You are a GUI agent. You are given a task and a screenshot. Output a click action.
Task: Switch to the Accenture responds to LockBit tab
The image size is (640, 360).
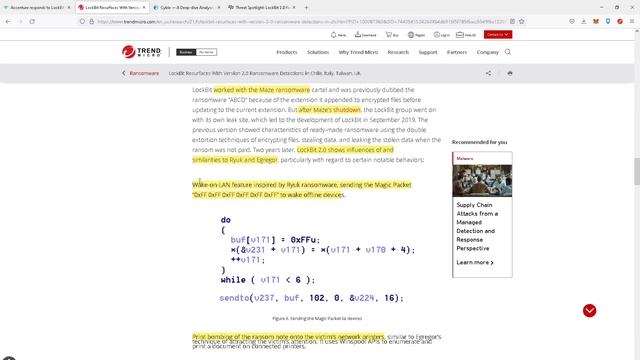(x=36, y=7)
